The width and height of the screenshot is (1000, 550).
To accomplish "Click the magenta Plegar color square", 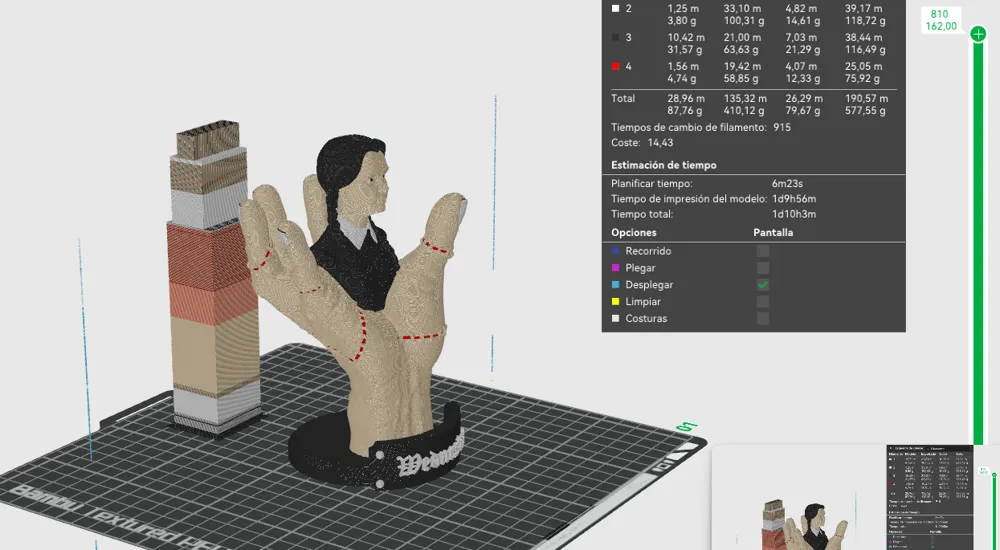I will point(615,268).
